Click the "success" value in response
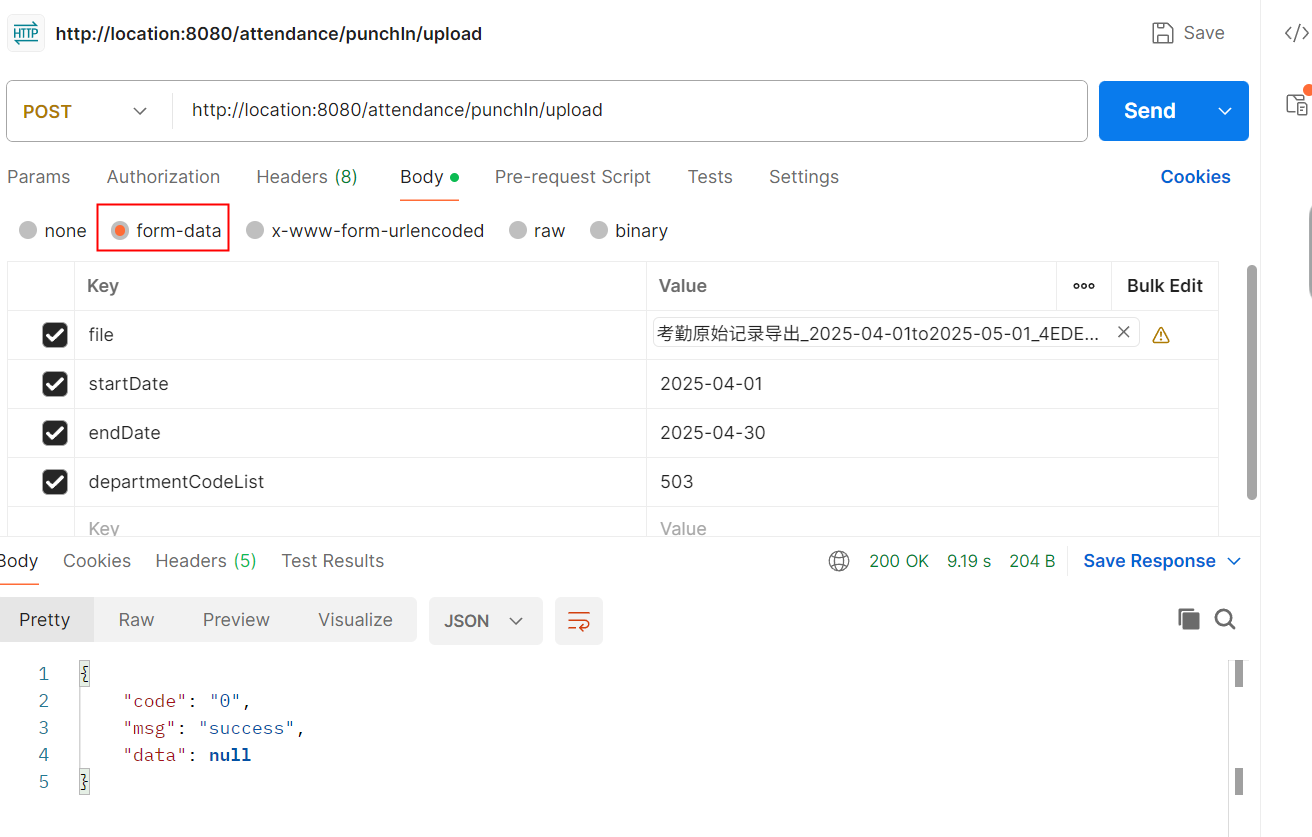 247,728
